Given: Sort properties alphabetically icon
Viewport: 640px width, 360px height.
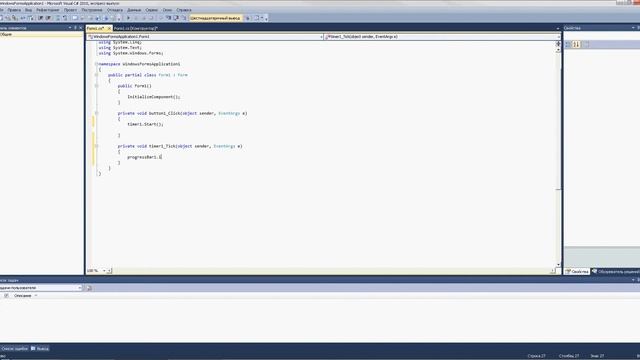Looking at the screenshot, I should click(576, 44).
